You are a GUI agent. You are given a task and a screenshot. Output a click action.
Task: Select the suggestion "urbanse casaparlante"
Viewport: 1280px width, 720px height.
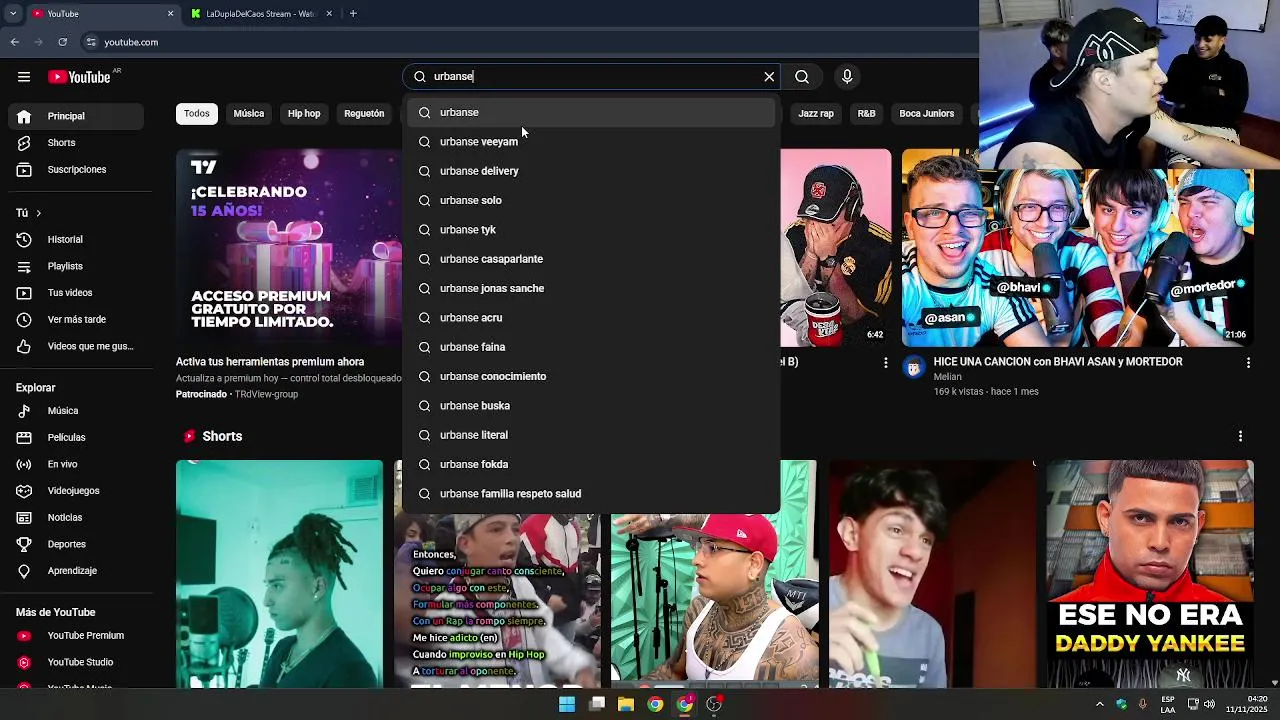[x=591, y=259]
